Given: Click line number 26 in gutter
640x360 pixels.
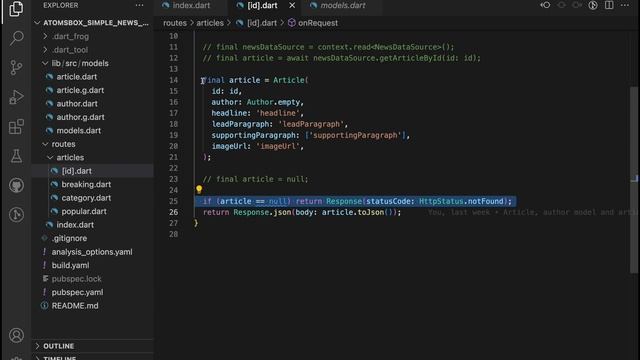Looking at the screenshot, I should (173, 212).
